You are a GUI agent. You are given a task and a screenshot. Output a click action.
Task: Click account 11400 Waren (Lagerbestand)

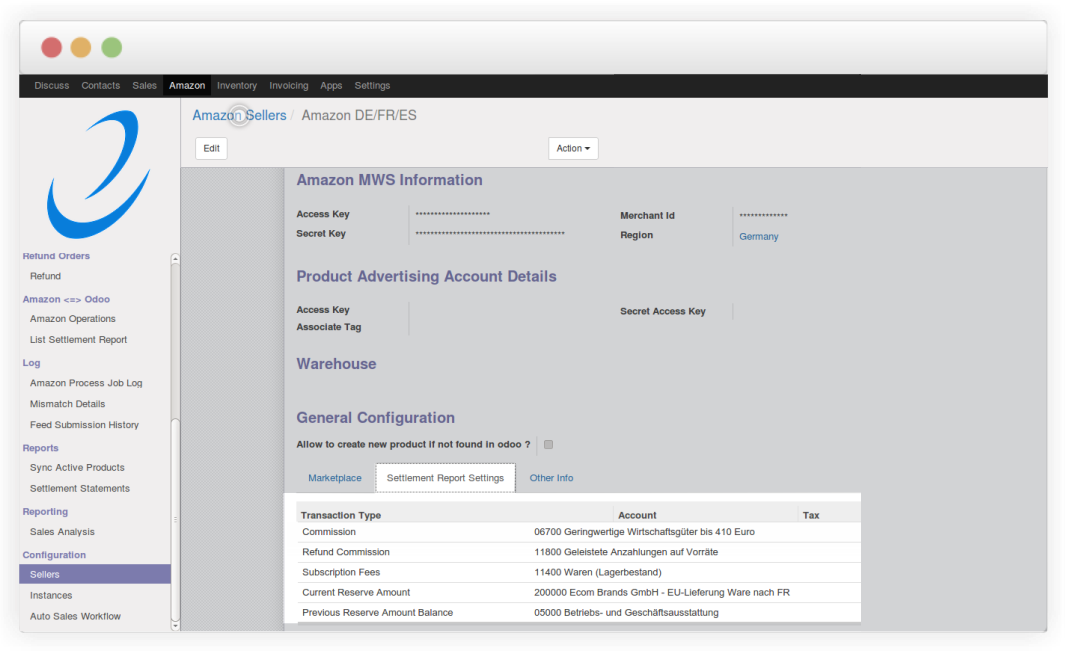coord(598,572)
